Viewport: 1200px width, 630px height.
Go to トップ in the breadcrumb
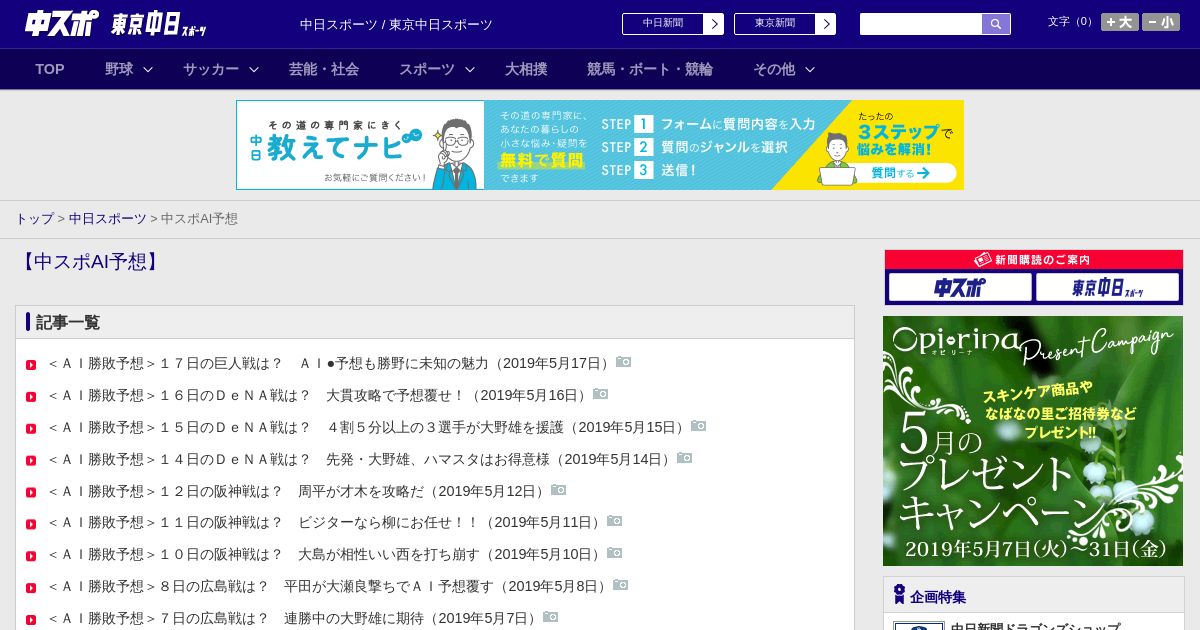tap(34, 218)
